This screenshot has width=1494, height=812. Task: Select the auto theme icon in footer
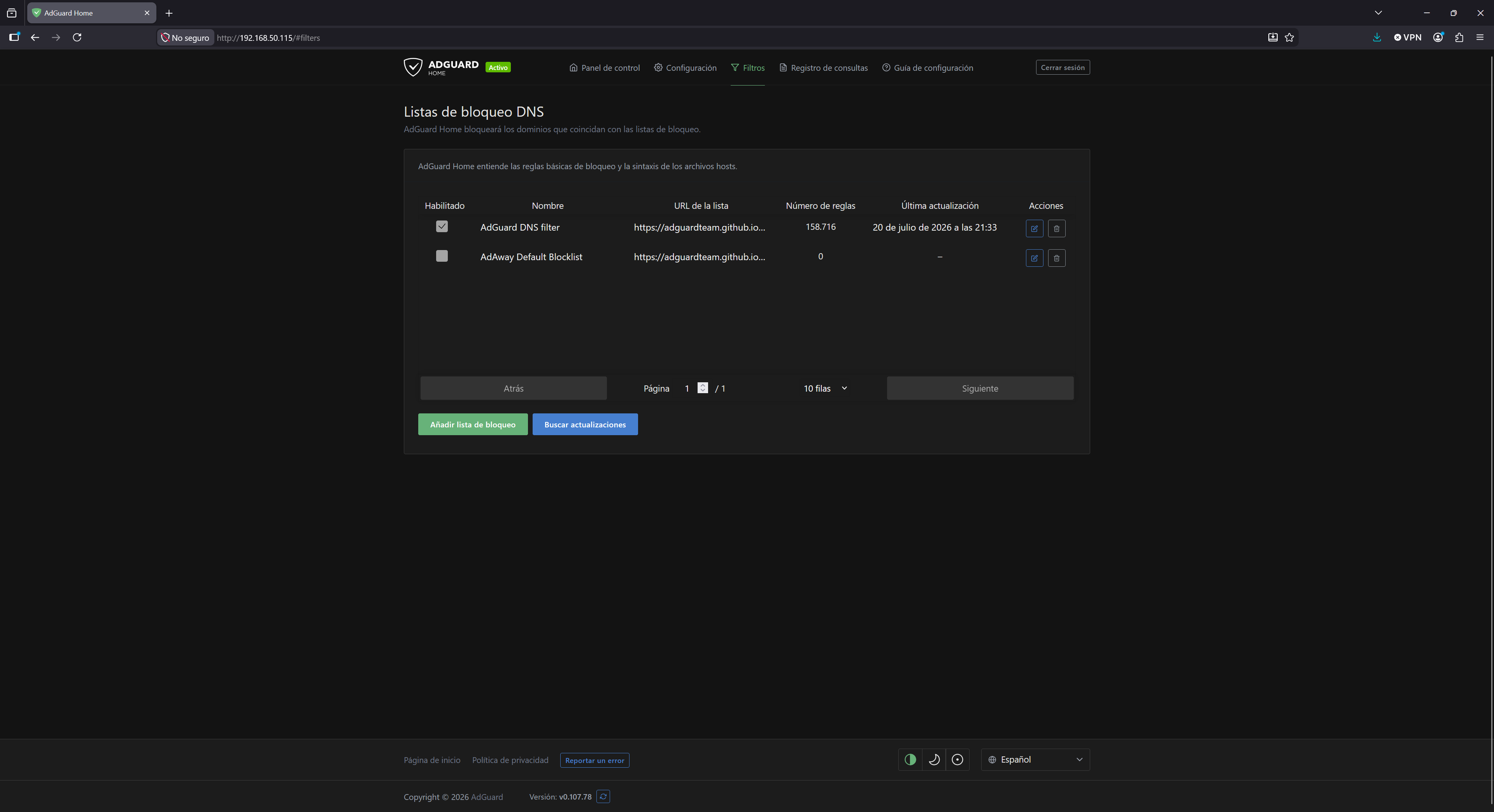pyautogui.click(x=910, y=759)
